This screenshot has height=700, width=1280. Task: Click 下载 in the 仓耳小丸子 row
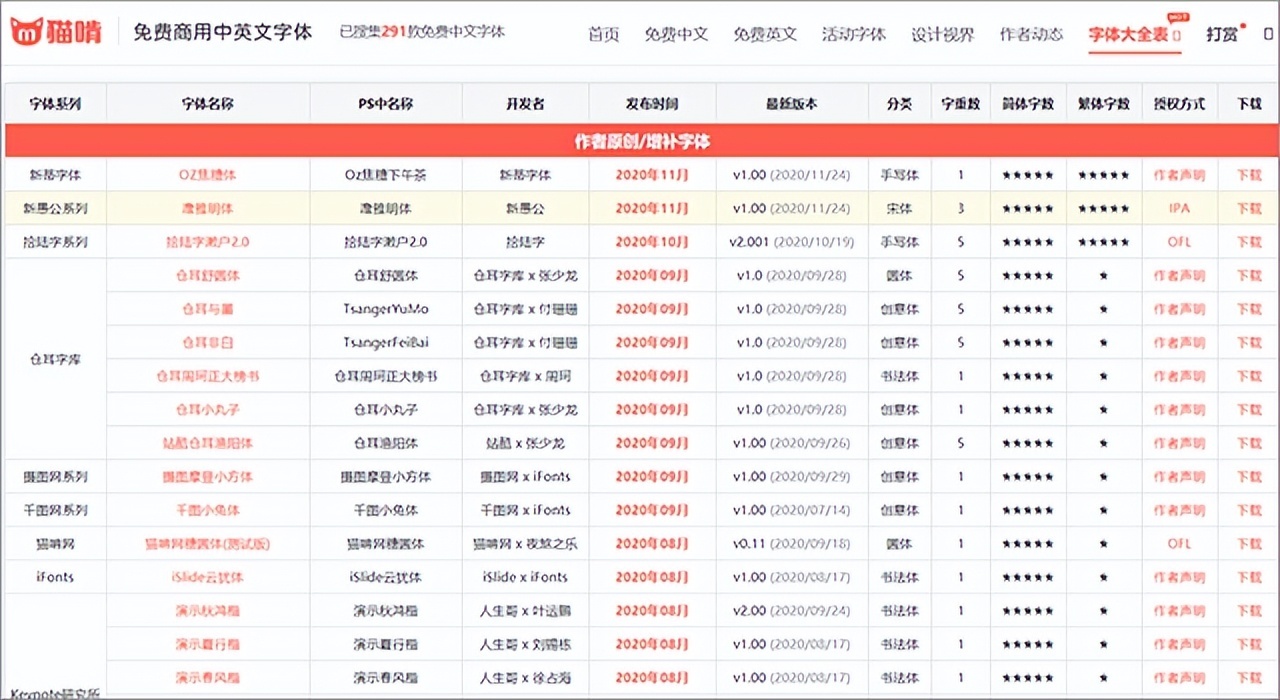point(1249,409)
